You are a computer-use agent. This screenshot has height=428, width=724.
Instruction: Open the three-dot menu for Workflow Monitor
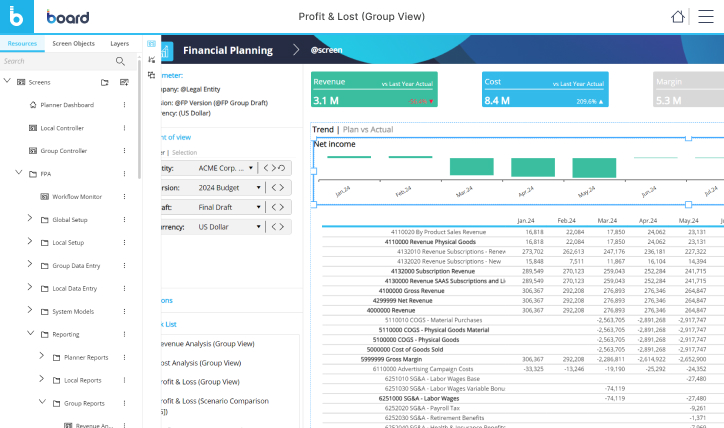[x=125, y=197]
